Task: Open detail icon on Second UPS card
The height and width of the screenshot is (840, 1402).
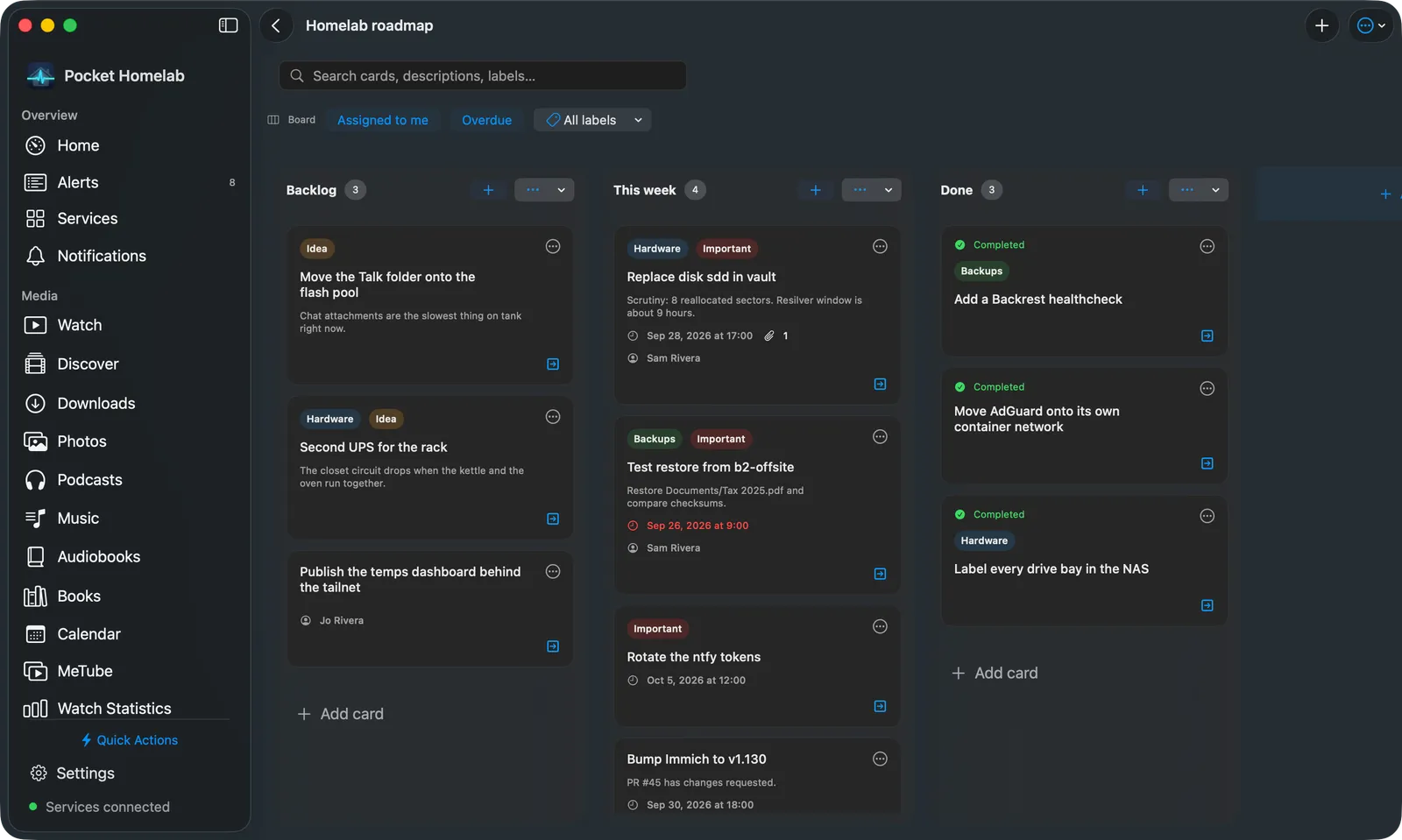Action: (x=553, y=519)
